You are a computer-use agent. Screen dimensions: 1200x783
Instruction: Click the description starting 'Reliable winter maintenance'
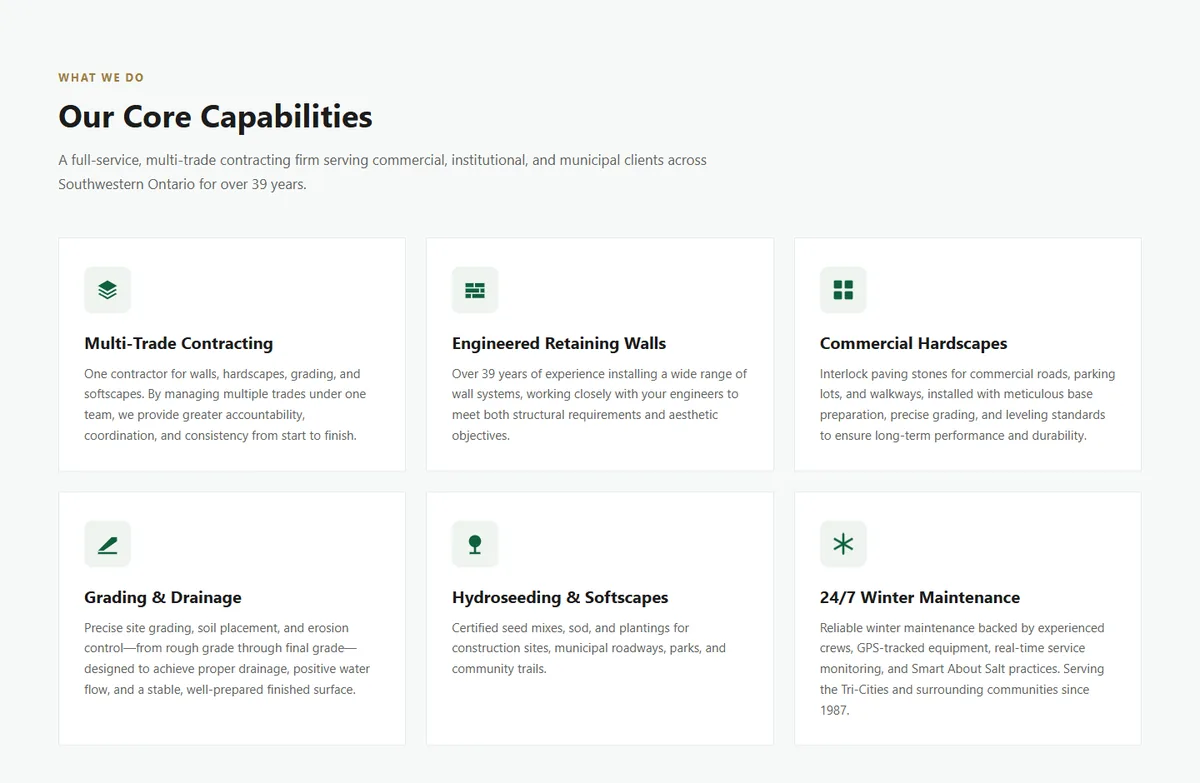(x=962, y=669)
